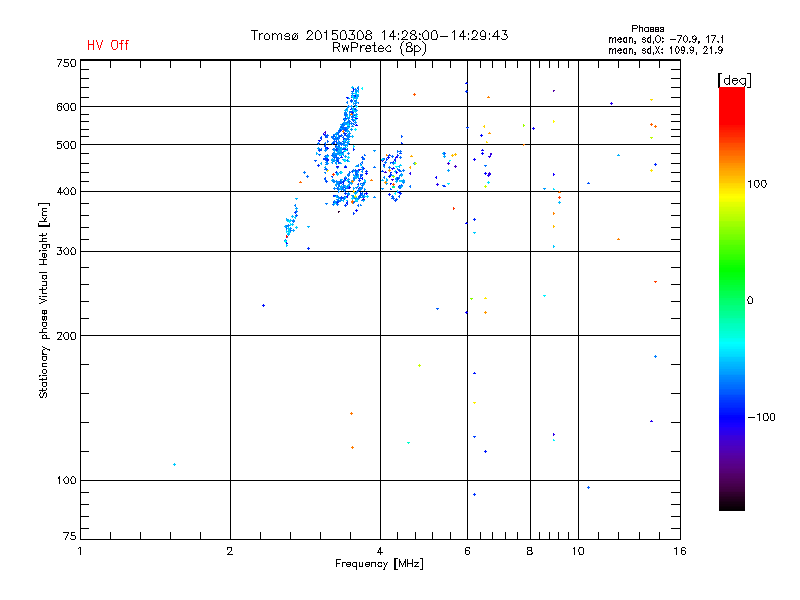The height and width of the screenshot is (600, 800).
Task: Click the y-axis tick label '200'
Action: [x=66, y=336]
